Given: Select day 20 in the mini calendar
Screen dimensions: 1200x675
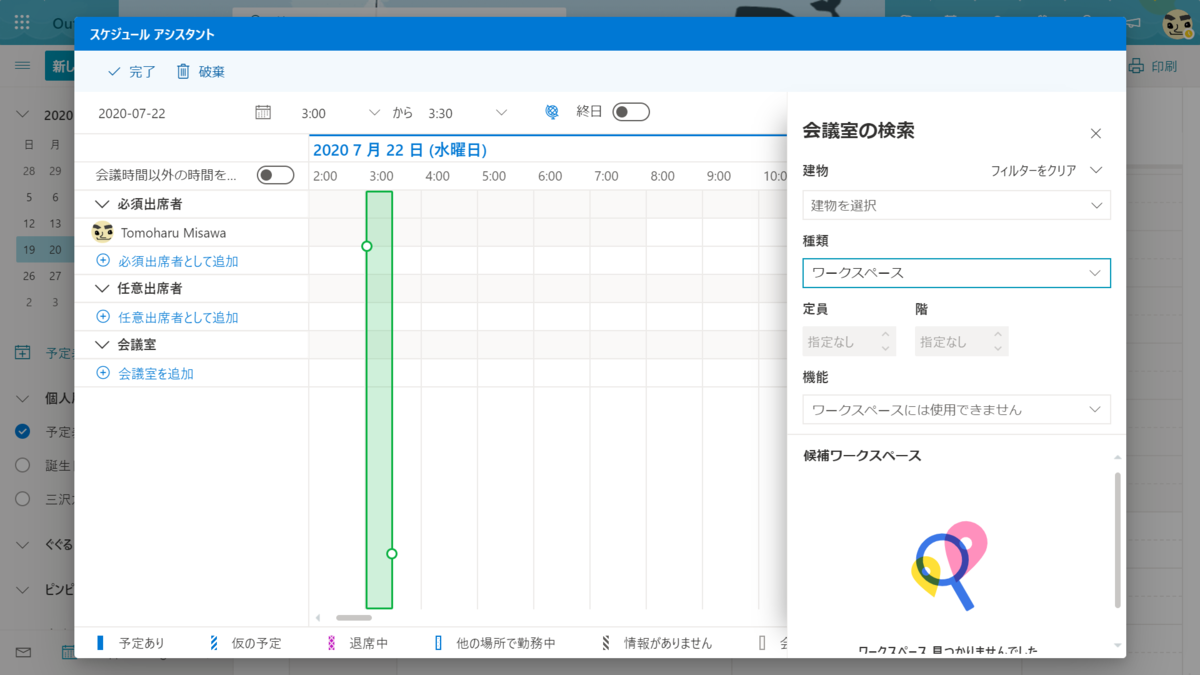Looking at the screenshot, I should pos(56,250).
